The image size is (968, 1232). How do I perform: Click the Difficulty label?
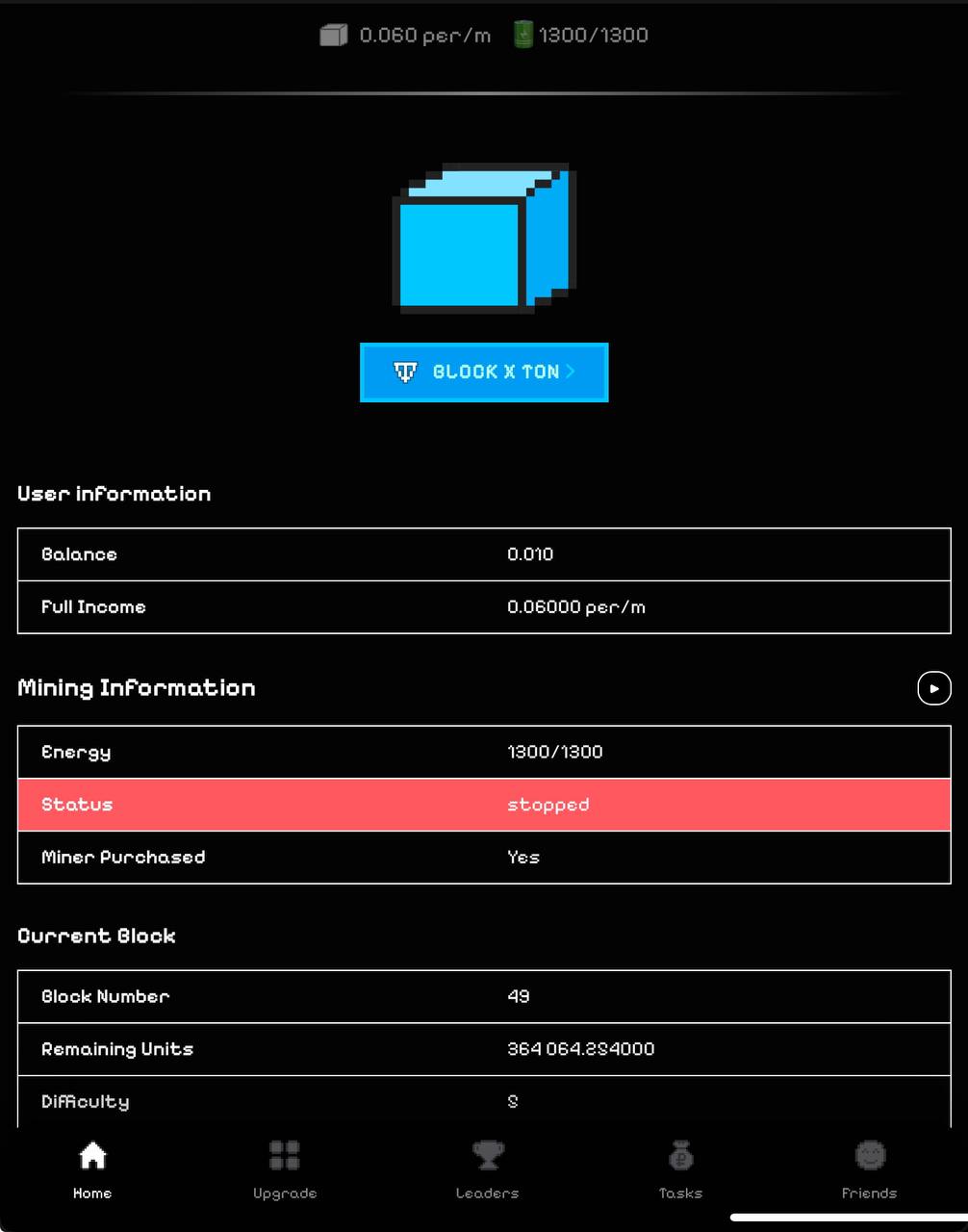coord(85,1102)
